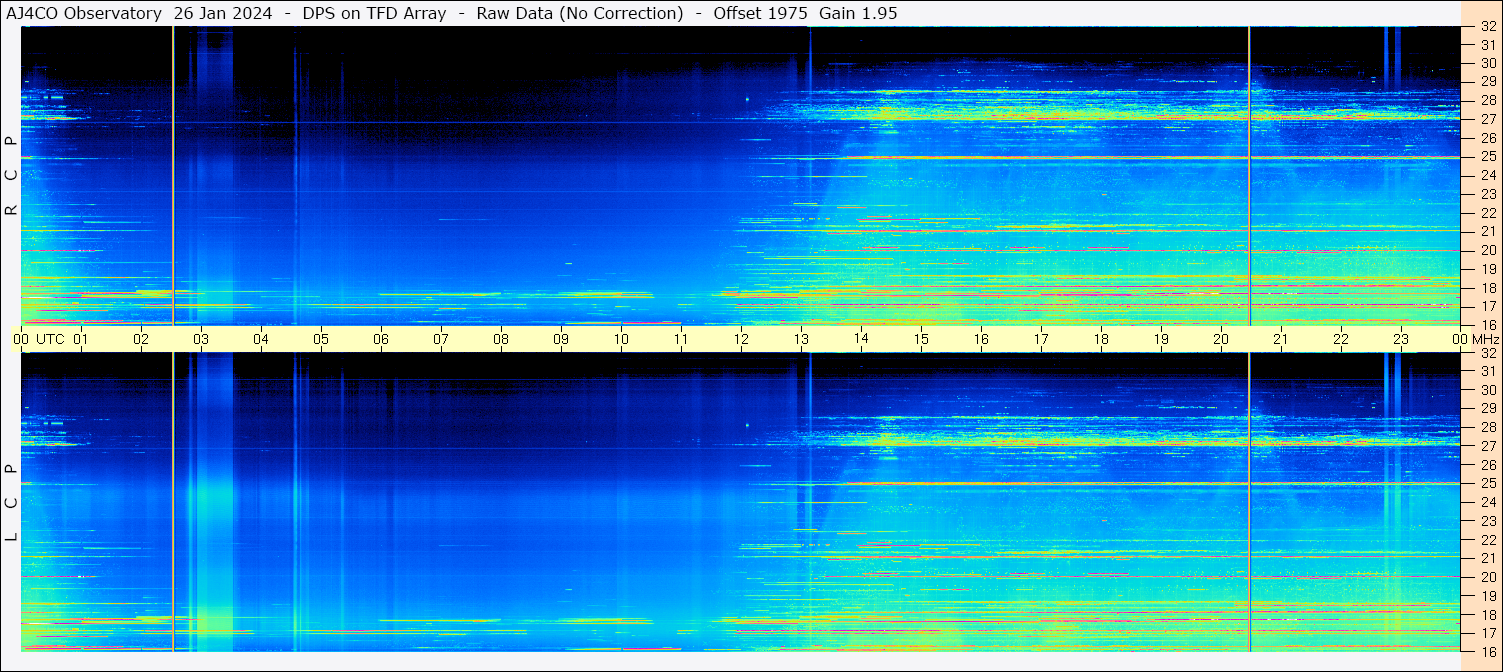Click hour label 23 on the time axis
This screenshot has height=672, width=1503.
pos(1401,339)
